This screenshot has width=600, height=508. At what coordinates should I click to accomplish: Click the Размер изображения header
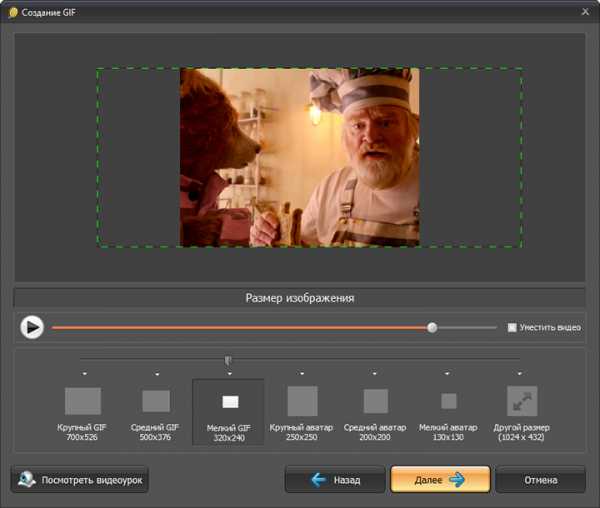point(299,298)
